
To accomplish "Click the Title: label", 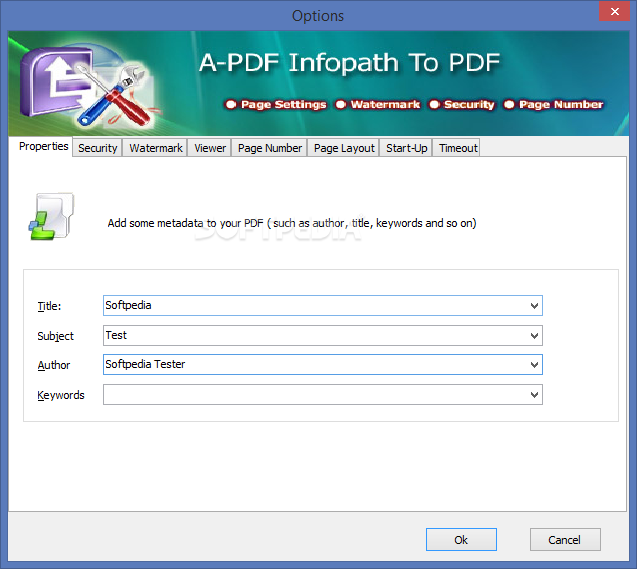I will pos(49,306).
